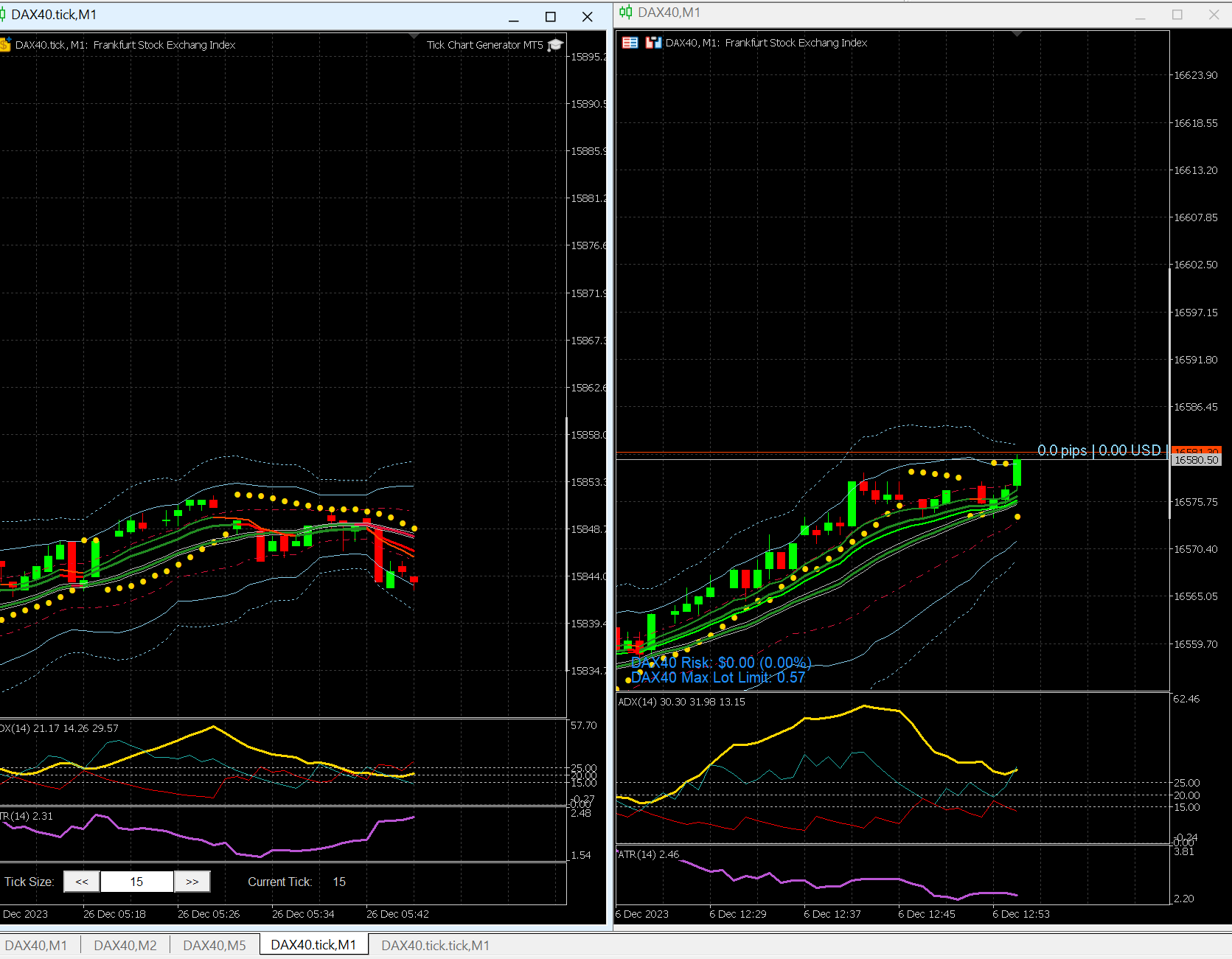Click the ADX(14) 30.30 31.98 13.15 label

click(x=681, y=702)
